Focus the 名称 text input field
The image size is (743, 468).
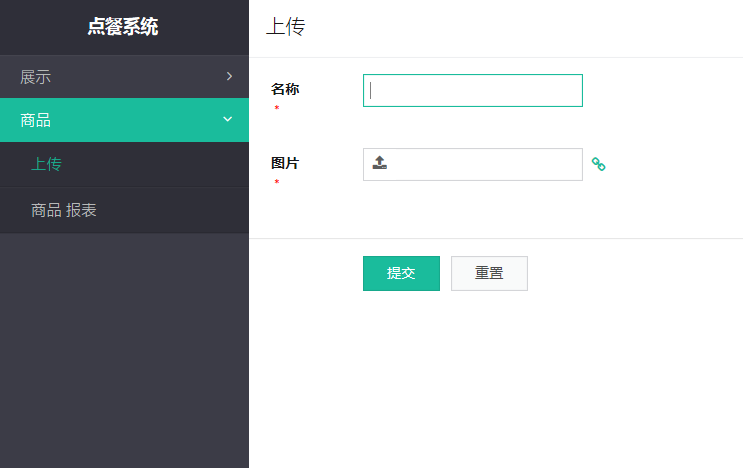point(473,90)
